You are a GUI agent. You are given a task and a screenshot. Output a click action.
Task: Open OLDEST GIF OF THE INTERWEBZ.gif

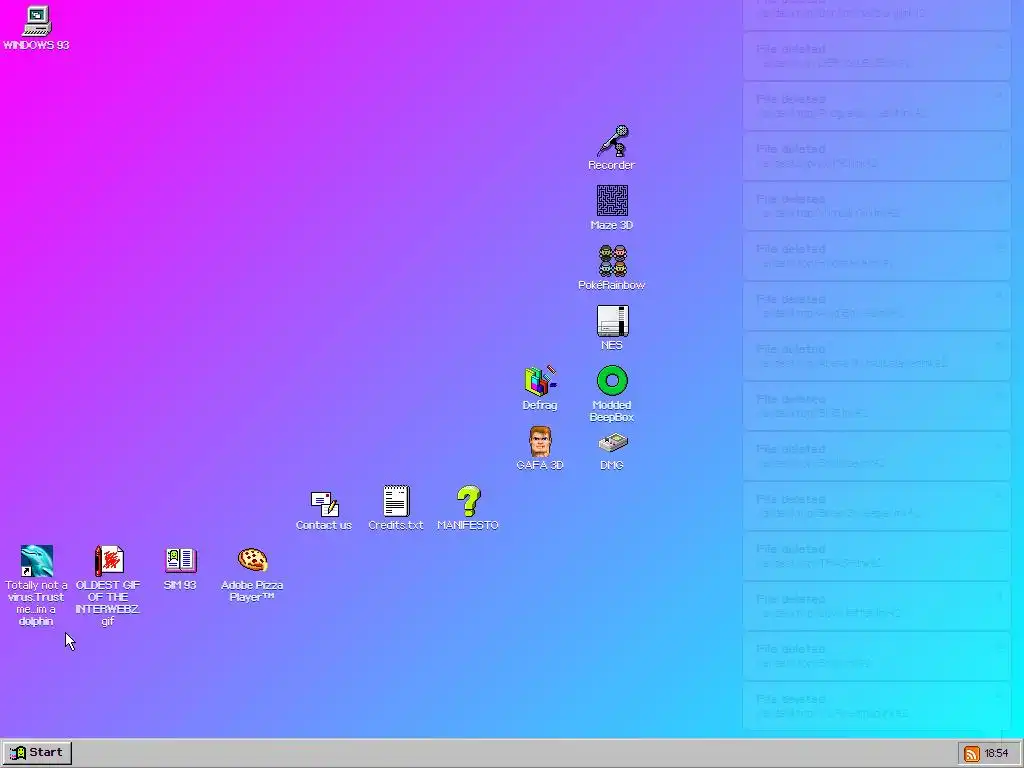[x=108, y=561]
